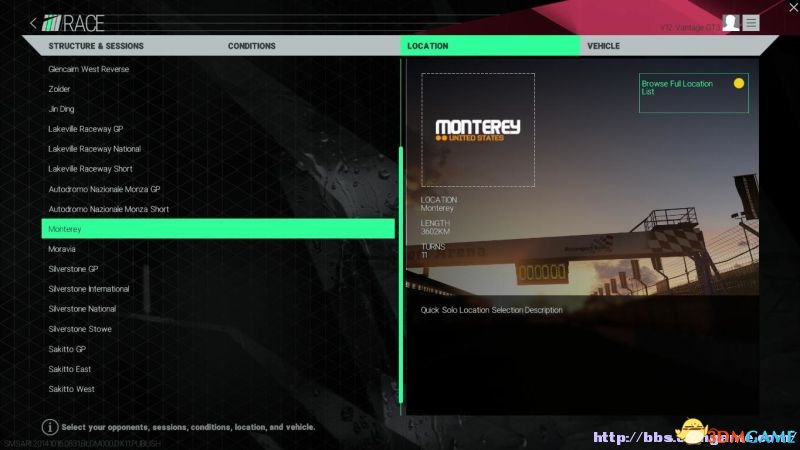Choose Sakitto GP
This screenshot has width=800, height=450.
(67, 349)
